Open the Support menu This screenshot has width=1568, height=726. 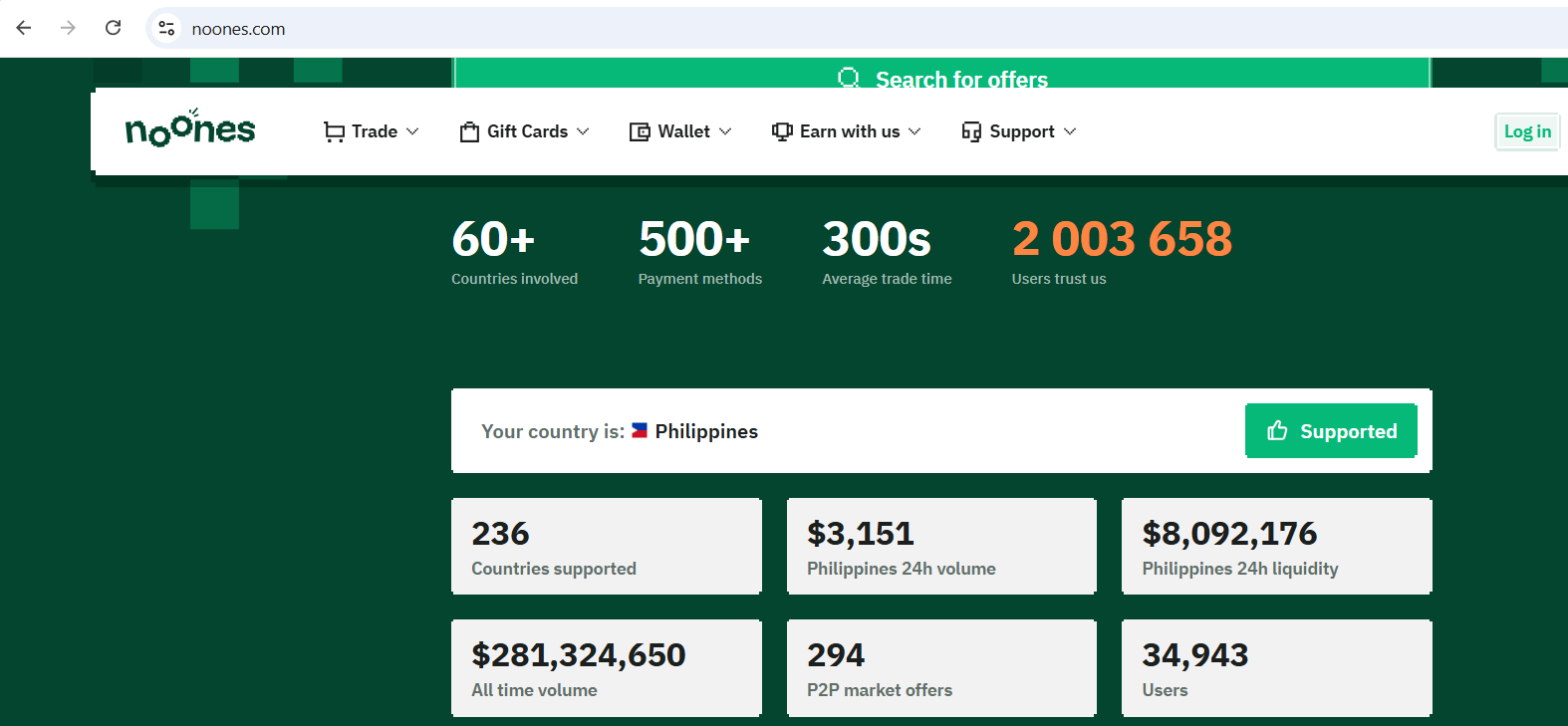[1019, 131]
